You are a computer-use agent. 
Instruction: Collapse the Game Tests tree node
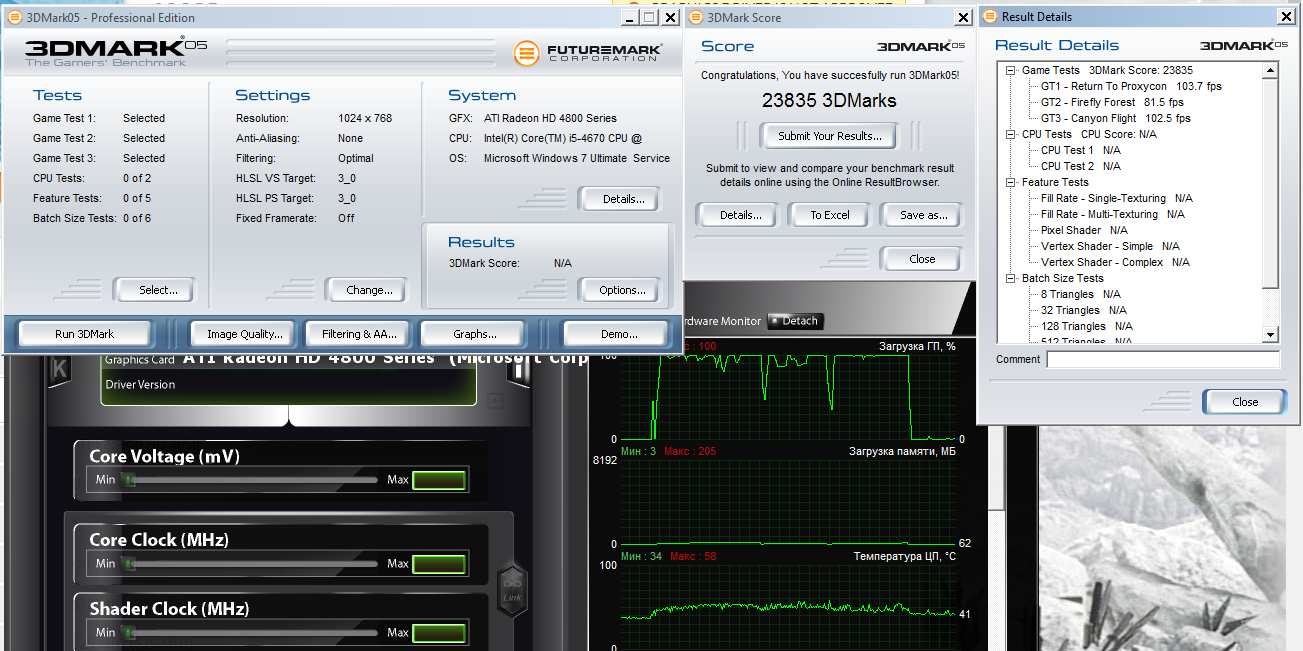tap(1011, 70)
